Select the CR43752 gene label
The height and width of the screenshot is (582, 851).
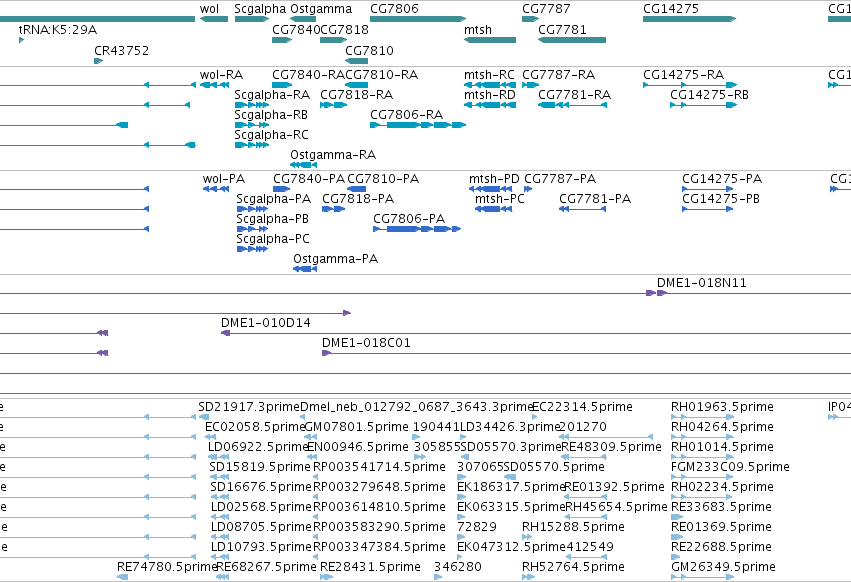[122, 50]
